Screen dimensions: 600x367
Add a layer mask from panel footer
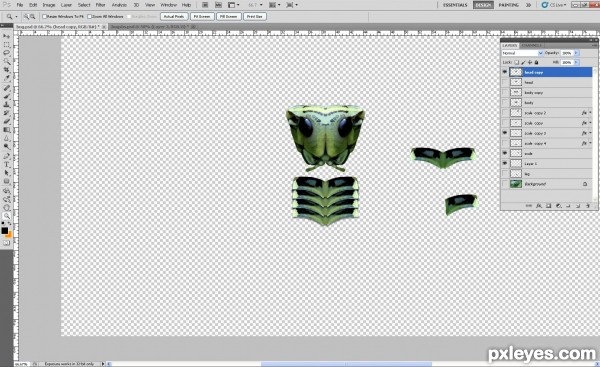[548, 206]
